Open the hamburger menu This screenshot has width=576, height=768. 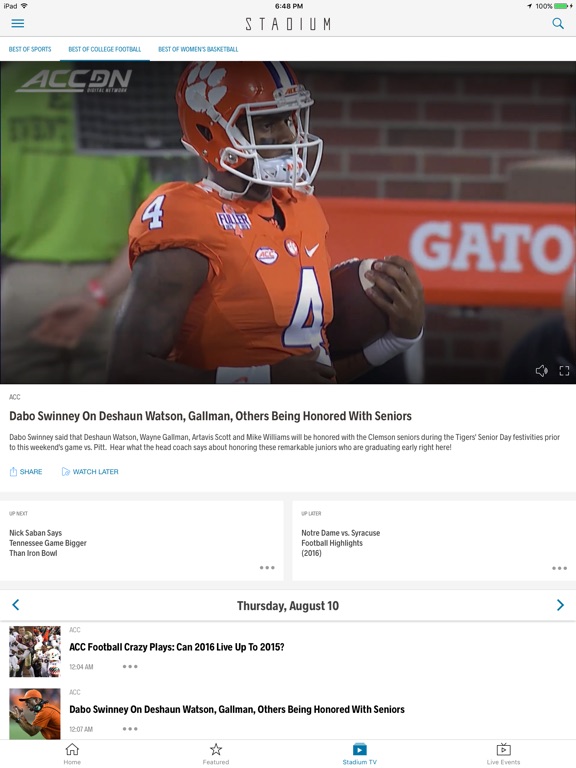18,24
